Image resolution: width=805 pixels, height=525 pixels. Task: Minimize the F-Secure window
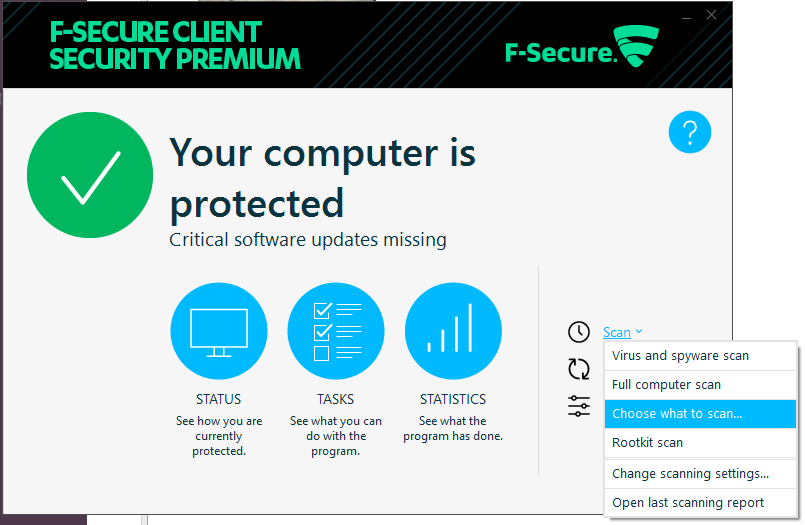coord(686,16)
